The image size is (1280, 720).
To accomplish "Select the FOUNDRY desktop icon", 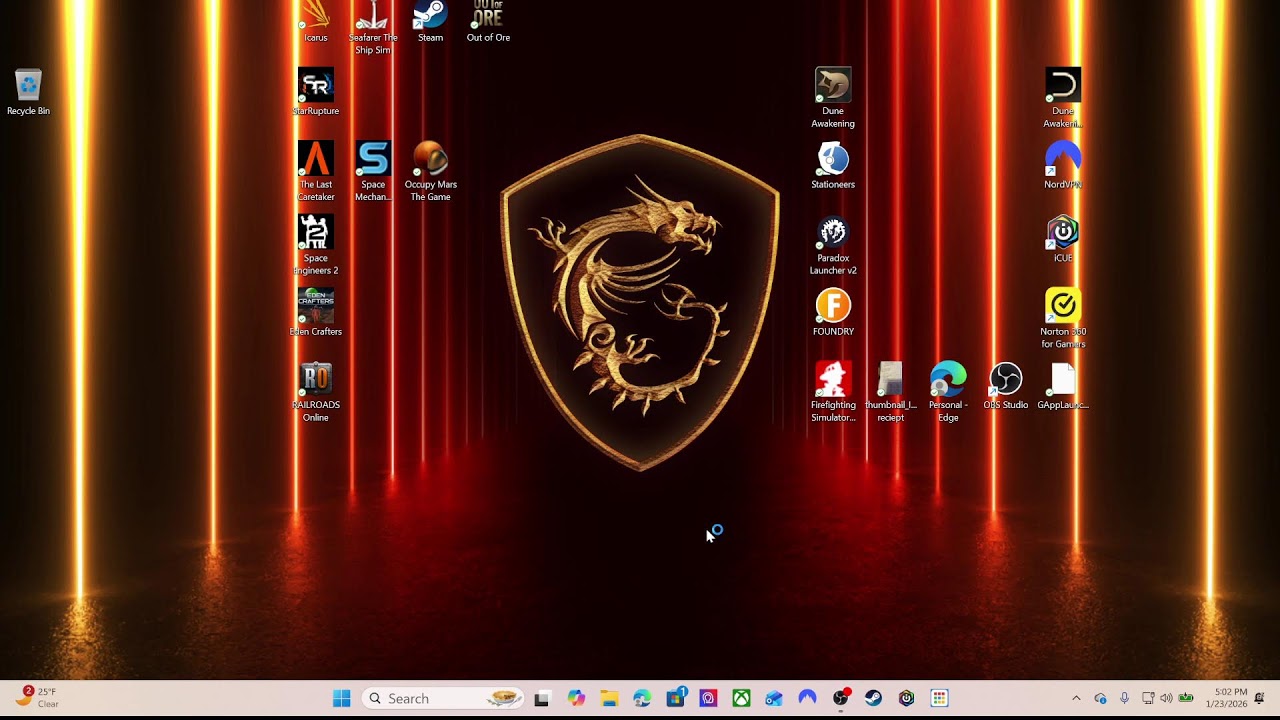I will point(833,313).
